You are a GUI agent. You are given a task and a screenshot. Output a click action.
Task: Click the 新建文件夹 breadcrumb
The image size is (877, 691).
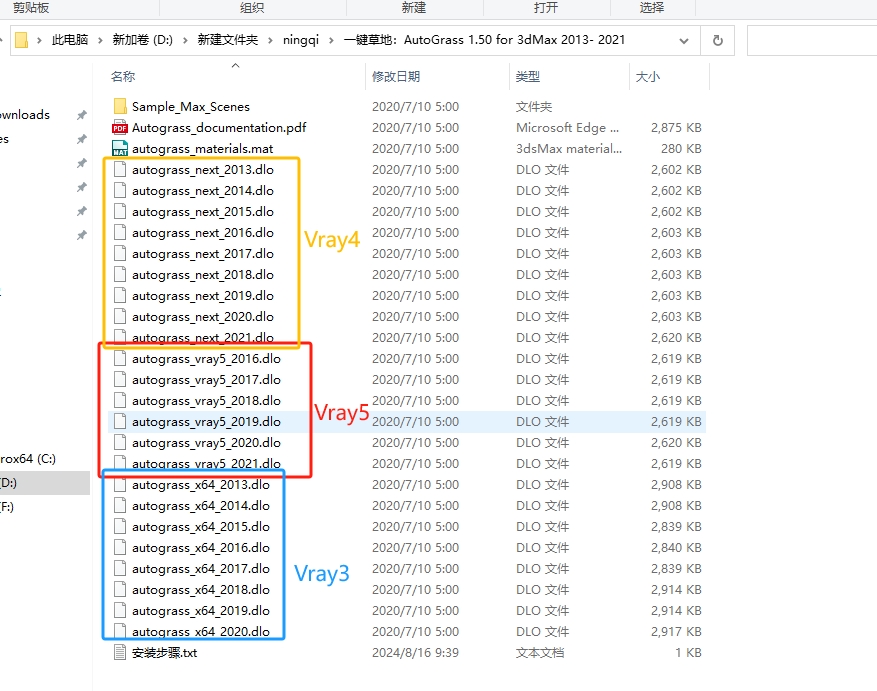pos(228,40)
